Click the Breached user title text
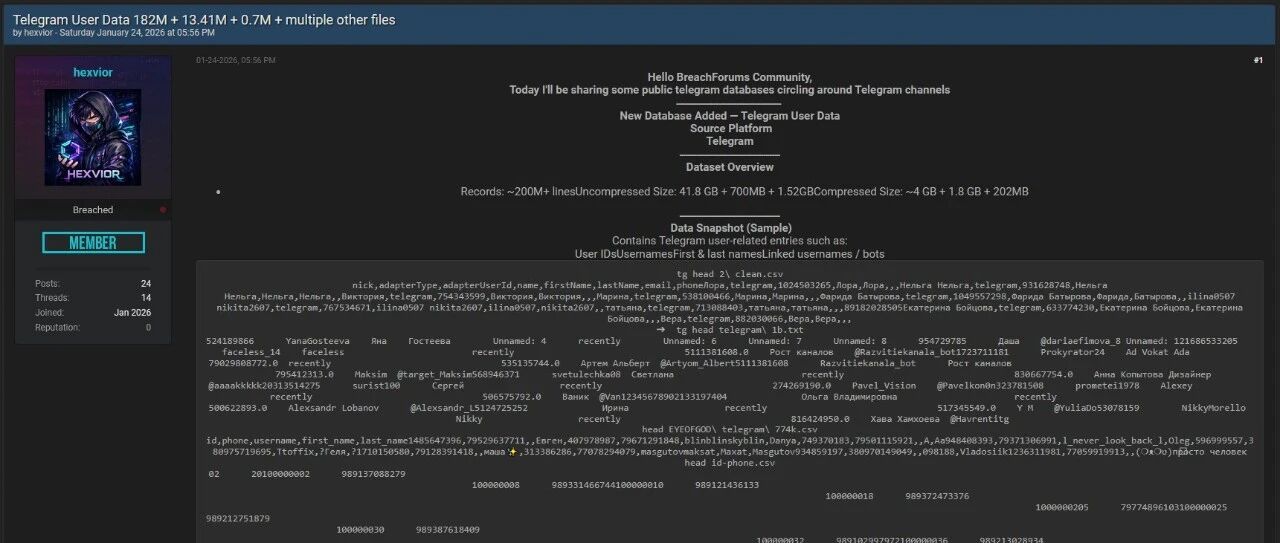 [x=93, y=210]
